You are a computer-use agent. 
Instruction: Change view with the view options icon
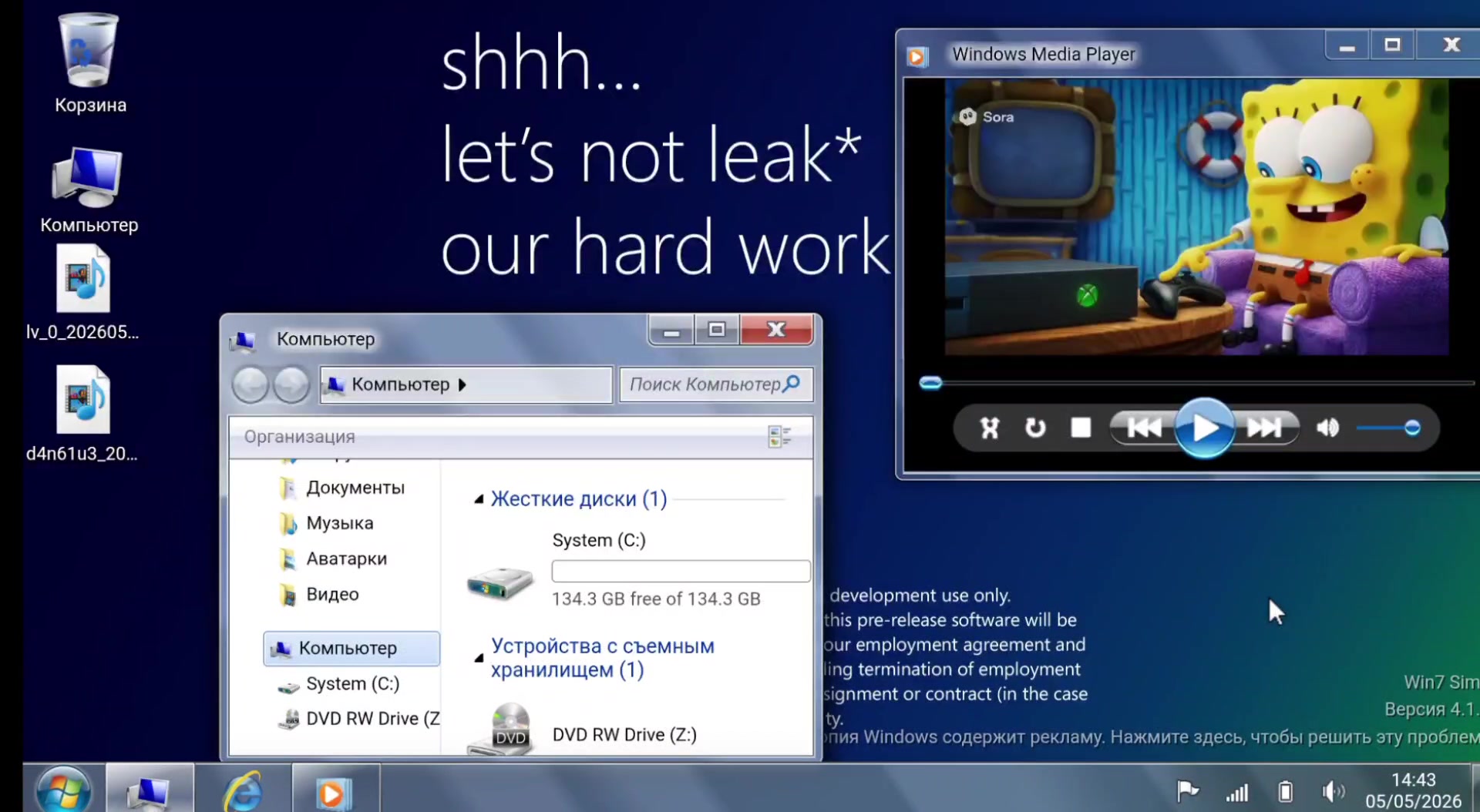pyautogui.click(x=779, y=437)
